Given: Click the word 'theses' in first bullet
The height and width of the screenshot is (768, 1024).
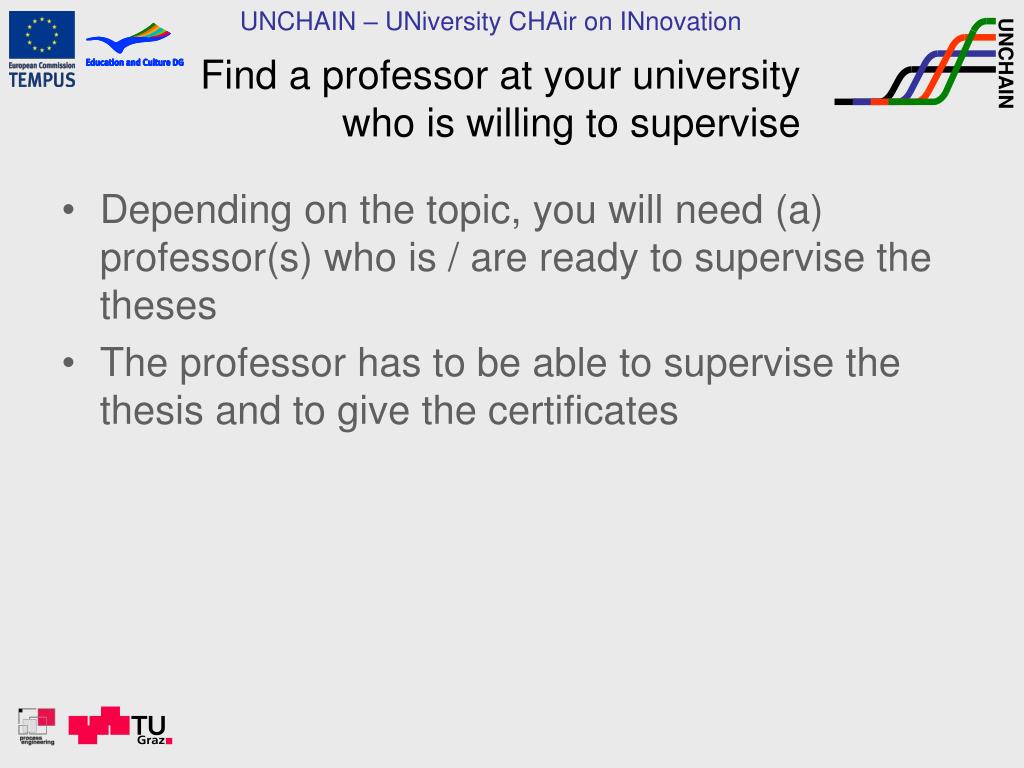Looking at the screenshot, I should pyautogui.click(x=158, y=306).
